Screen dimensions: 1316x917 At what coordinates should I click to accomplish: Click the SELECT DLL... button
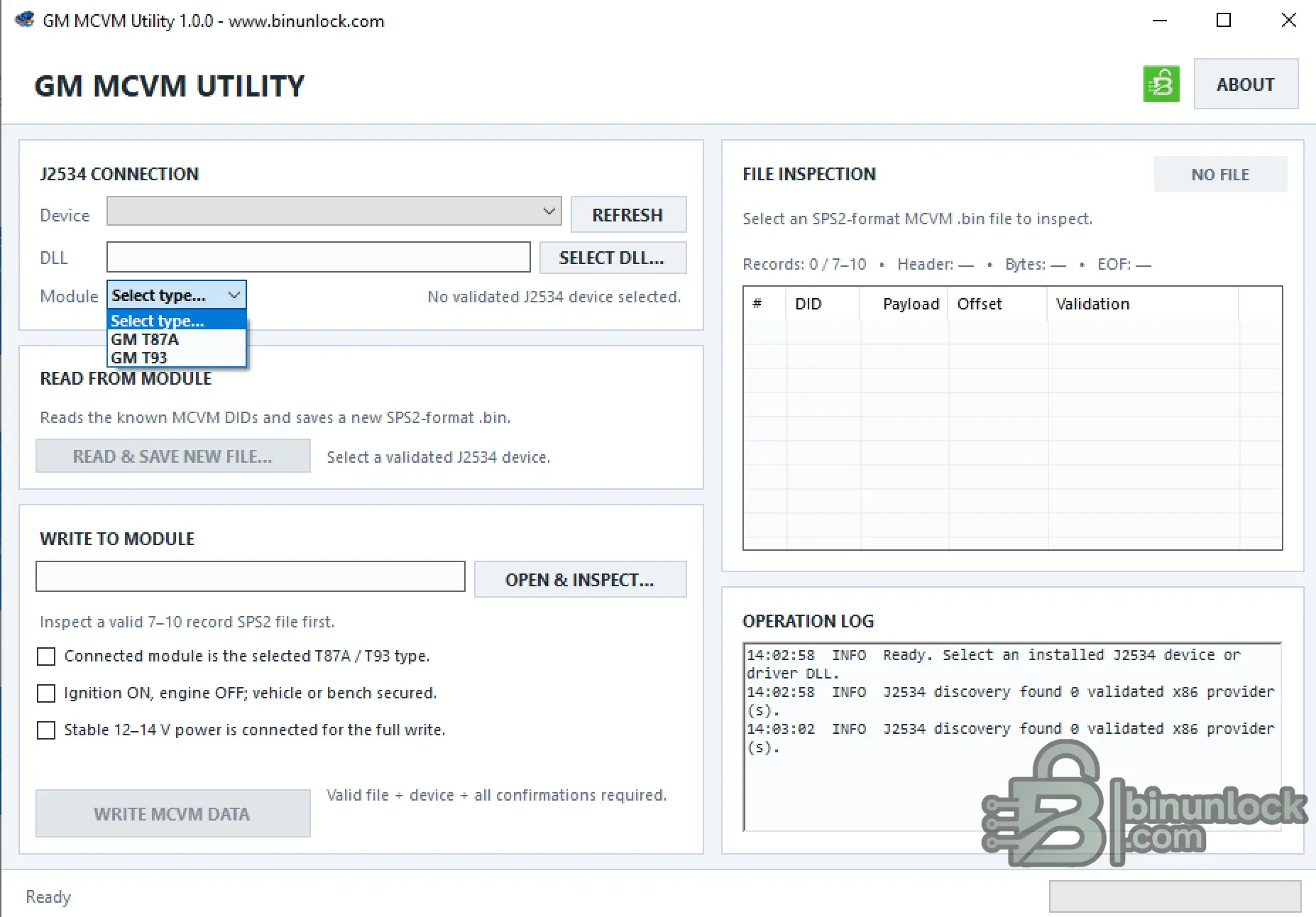[x=613, y=258]
